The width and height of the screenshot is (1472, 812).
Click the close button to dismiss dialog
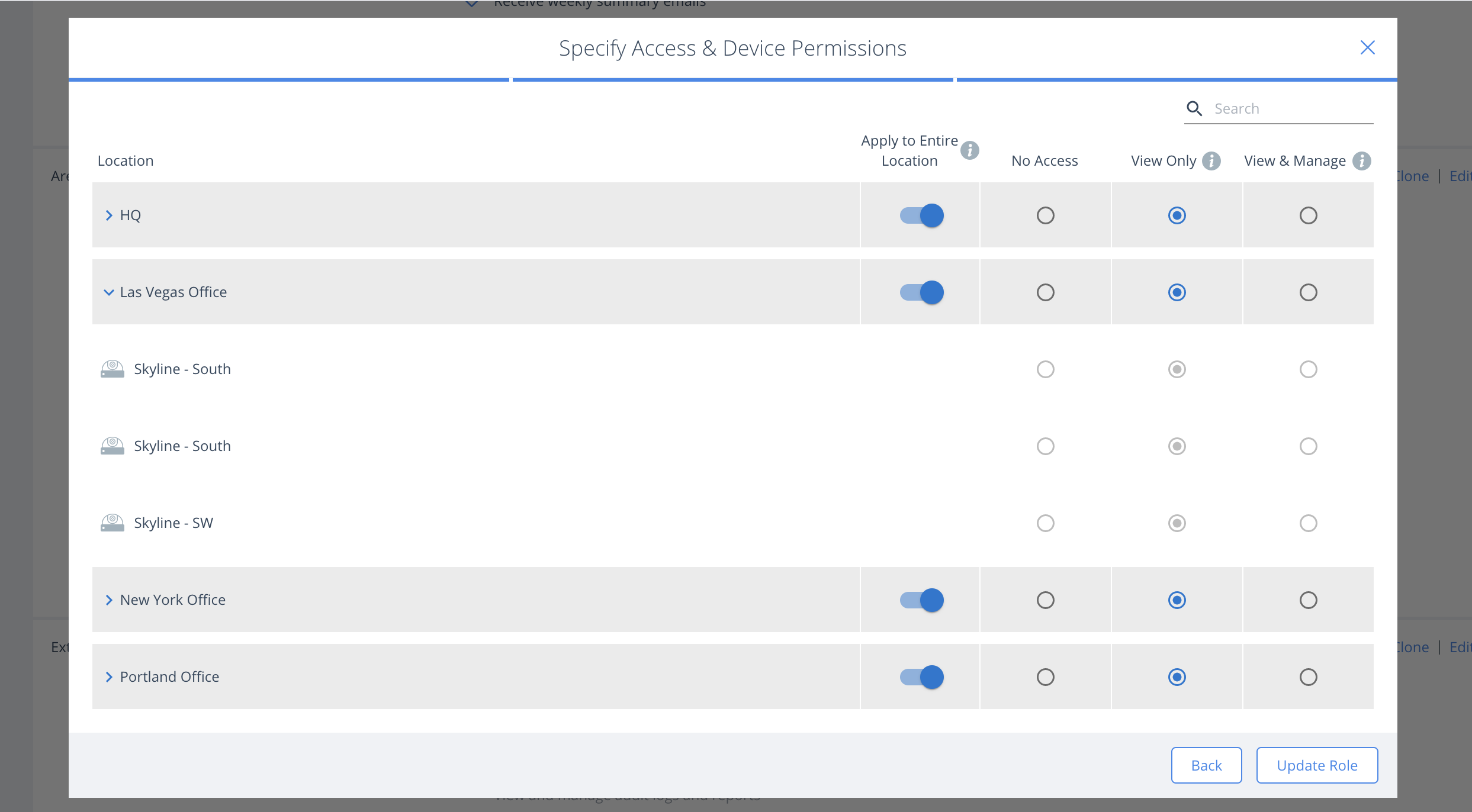1366,46
